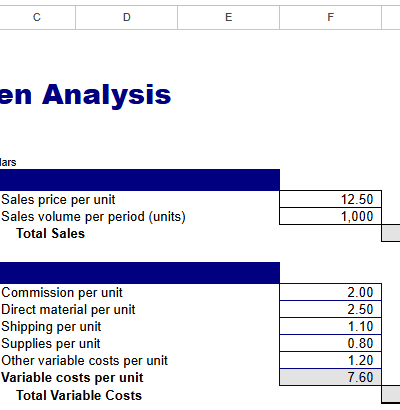This screenshot has height=410, width=400.
Task: Select column C header
Action: pyautogui.click(x=37, y=17)
